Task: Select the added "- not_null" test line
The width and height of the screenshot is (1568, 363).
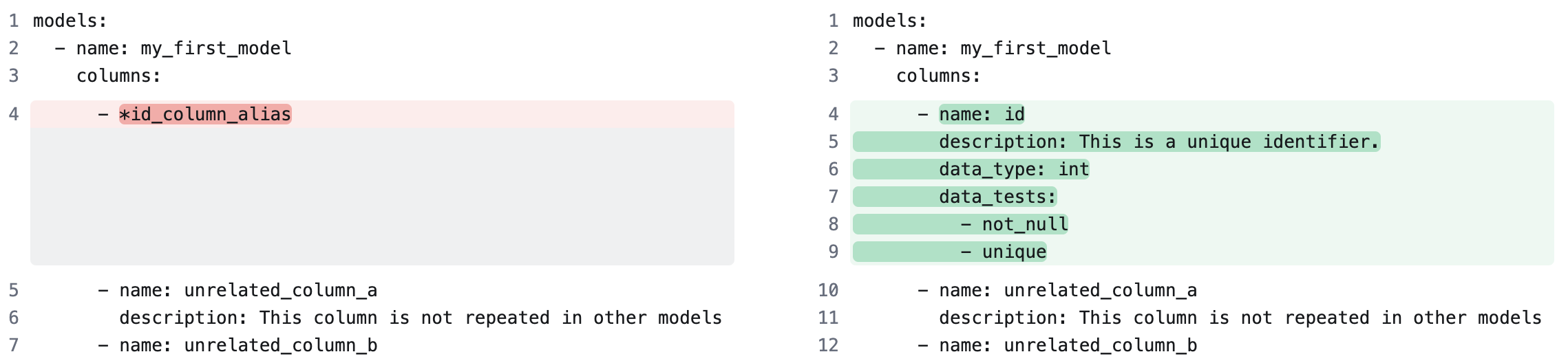Action: click(1015, 224)
